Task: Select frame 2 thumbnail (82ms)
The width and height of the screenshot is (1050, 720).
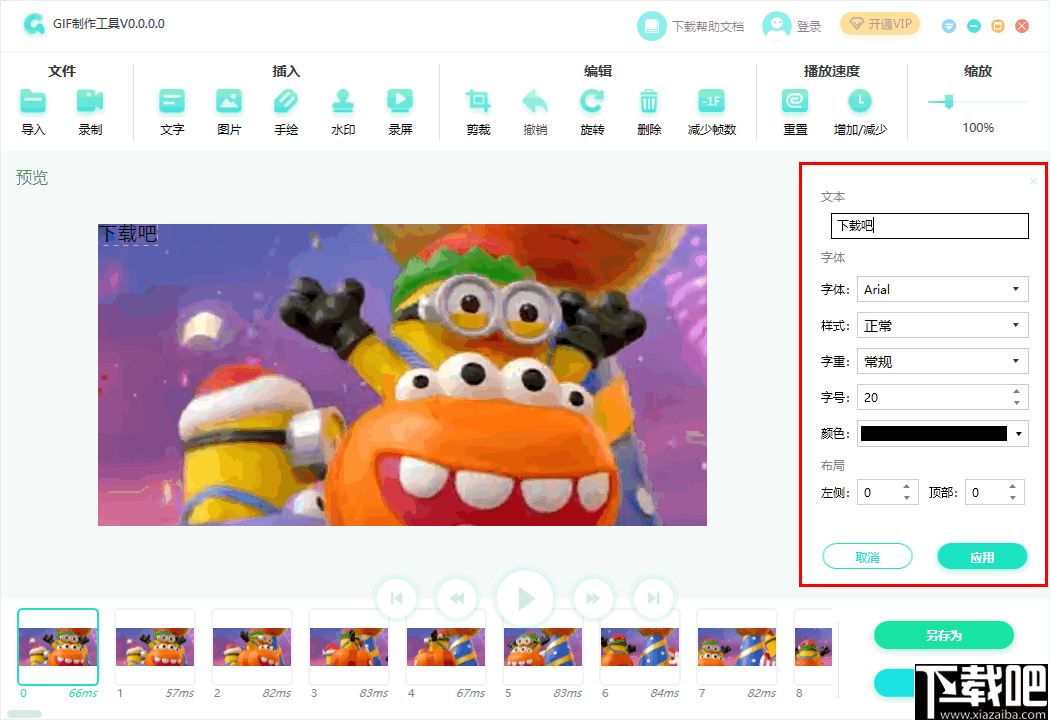Action: click(x=252, y=647)
